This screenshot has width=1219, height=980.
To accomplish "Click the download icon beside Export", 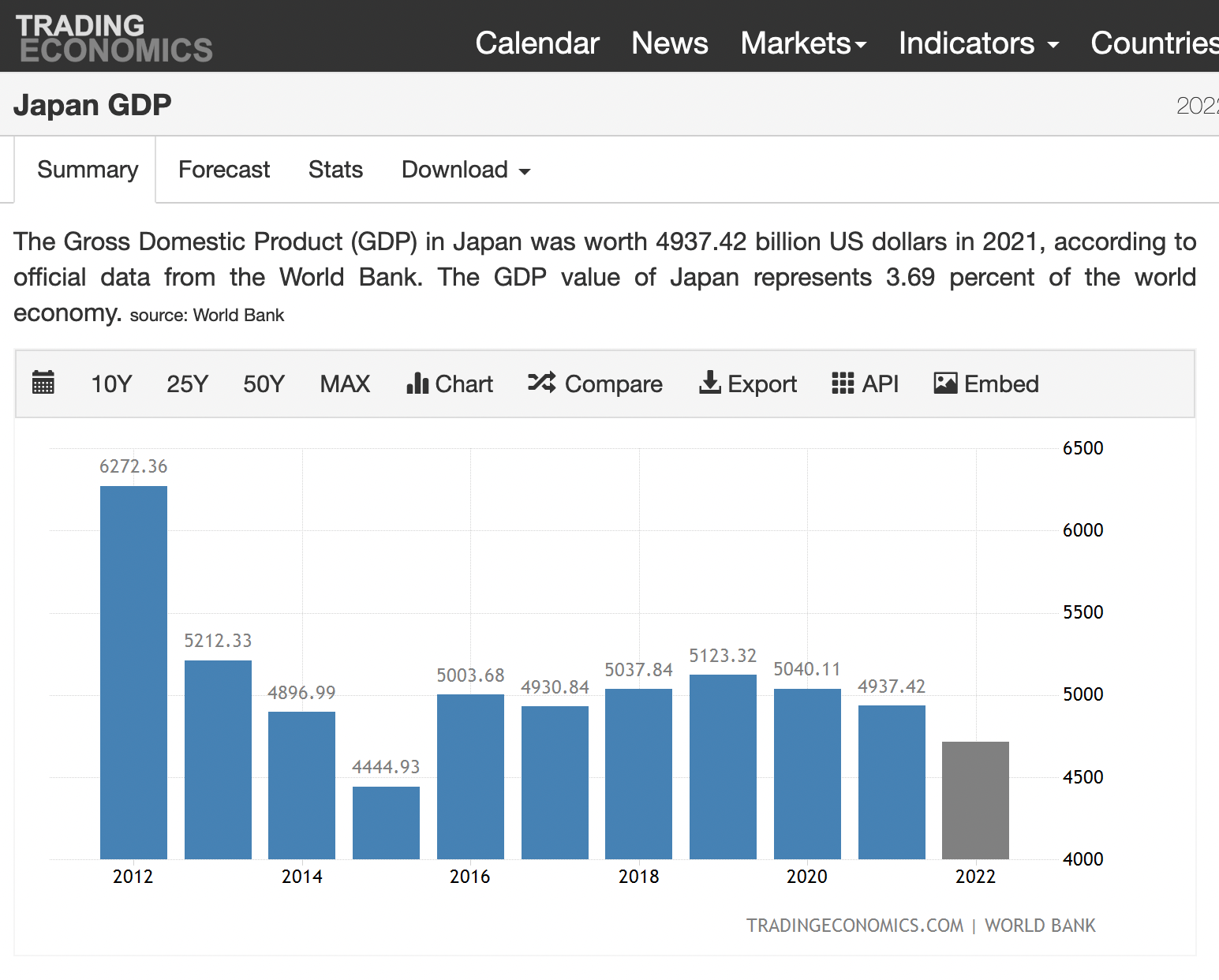I will coord(710,383).
